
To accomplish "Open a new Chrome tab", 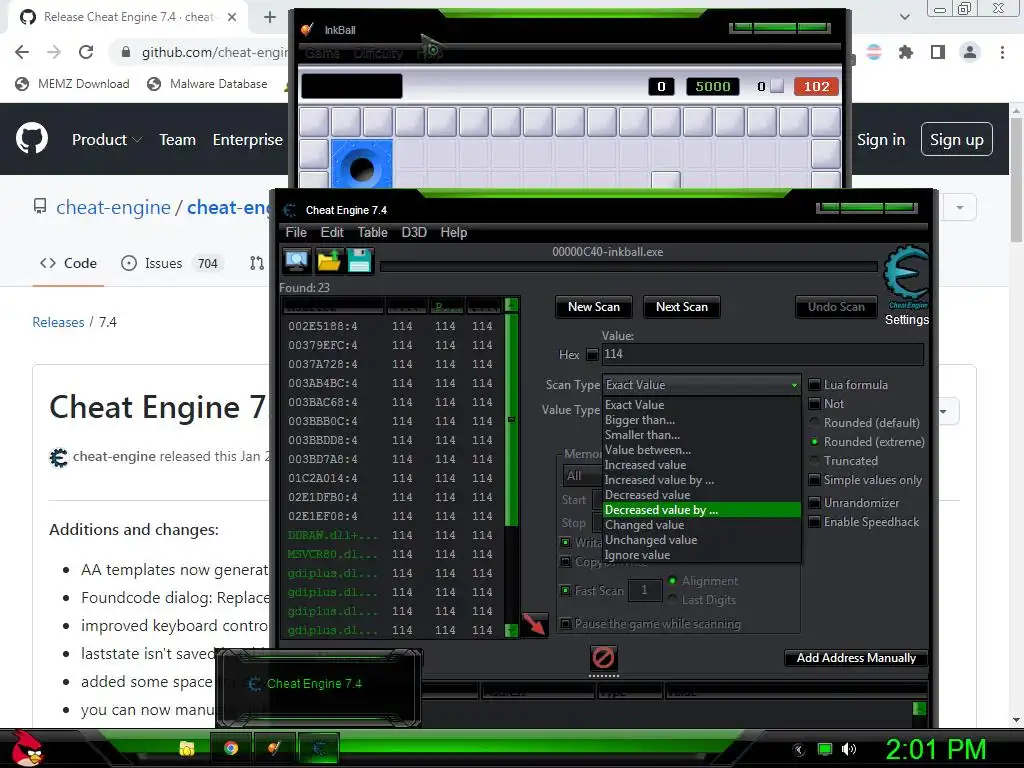I will coord(270,17).
